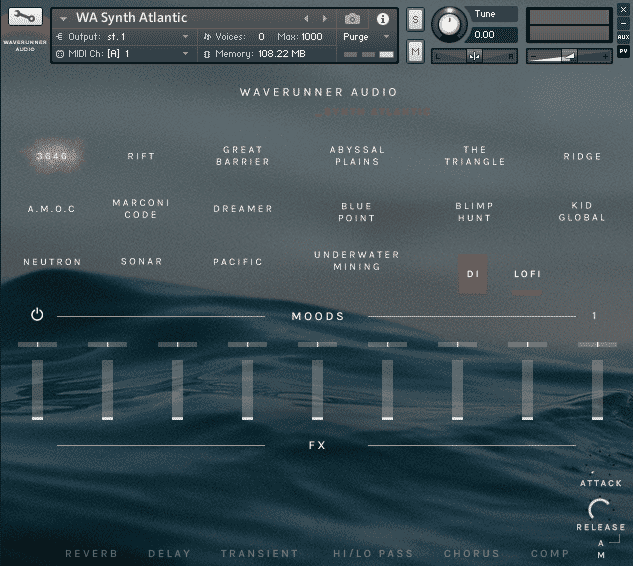The image size is (633, 566).
Task: Expand the instrument header dropdown arrow
Action: tap(63, 19)
